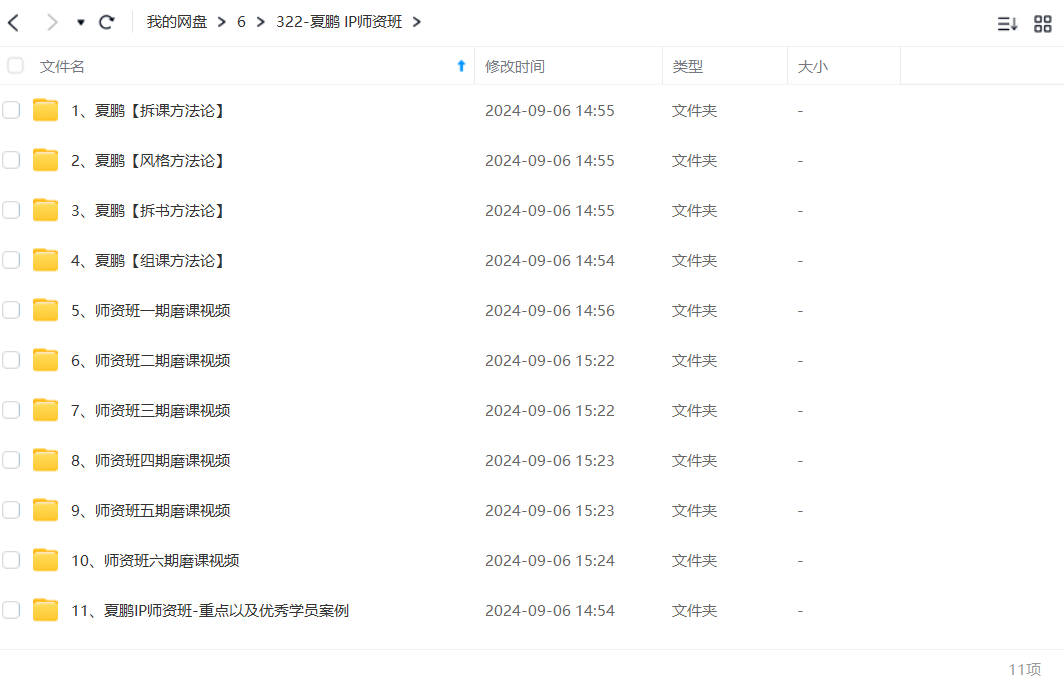Click folder icon of 11、夏鹏IP师资班-重点以及优秀学员案例
1064x692 pixels.
click(45, 610)
